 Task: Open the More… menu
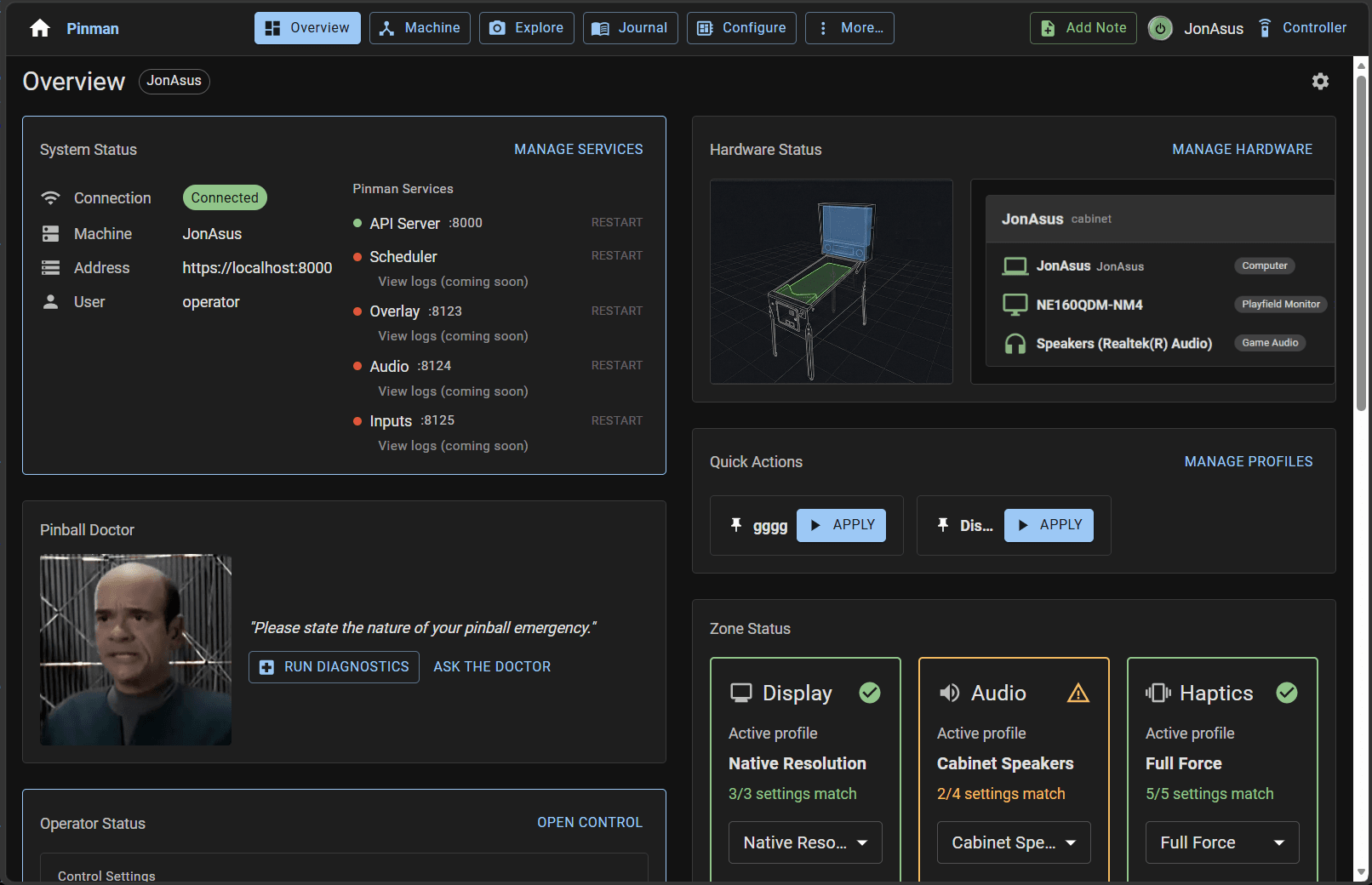pyautogui.click(x=849, y=28)
